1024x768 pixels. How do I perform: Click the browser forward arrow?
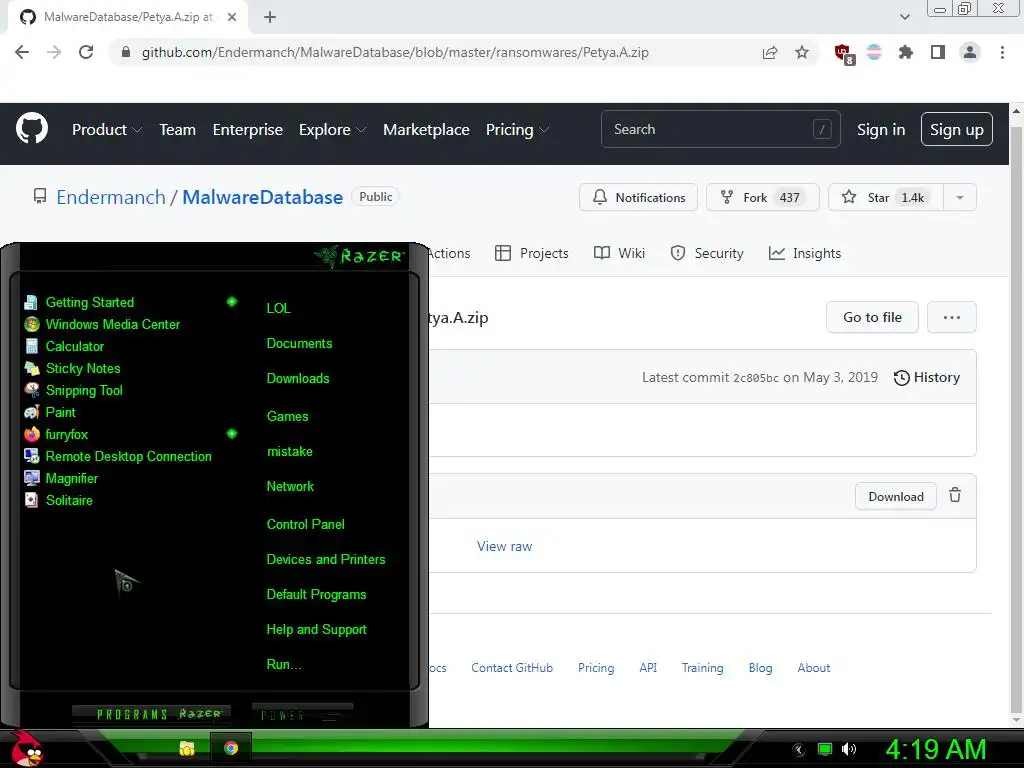click(x=54, y=52)
